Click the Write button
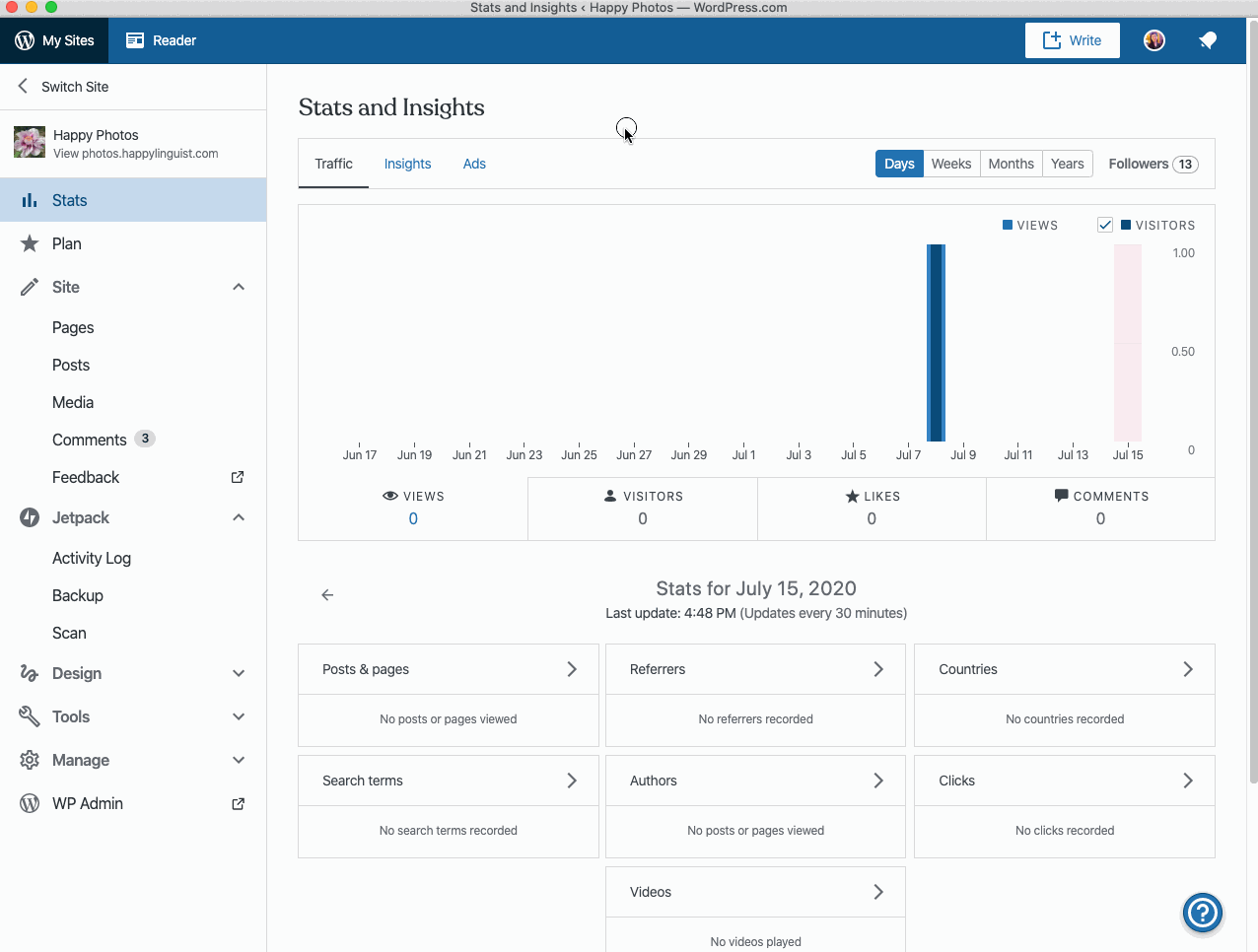 [1073, 40]
